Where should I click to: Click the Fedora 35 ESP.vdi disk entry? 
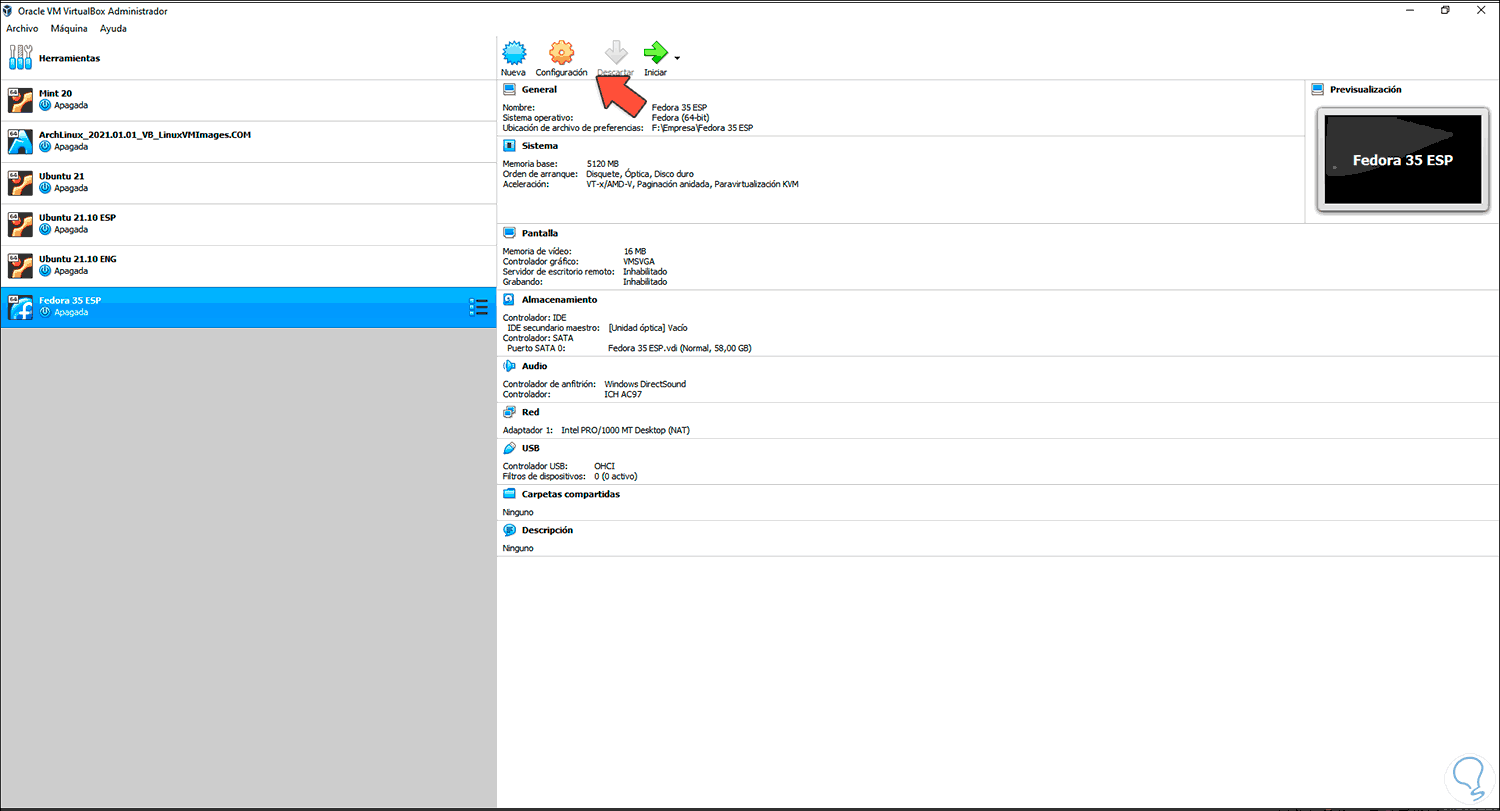[x=679, y=348]
